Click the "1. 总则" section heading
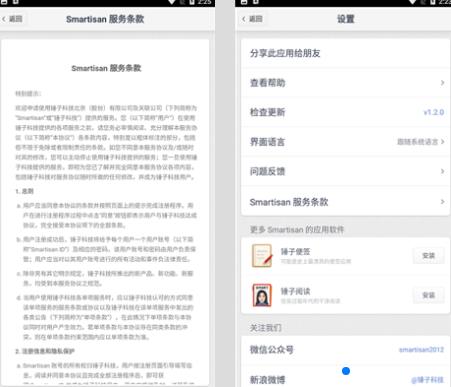 pos(24,191)
